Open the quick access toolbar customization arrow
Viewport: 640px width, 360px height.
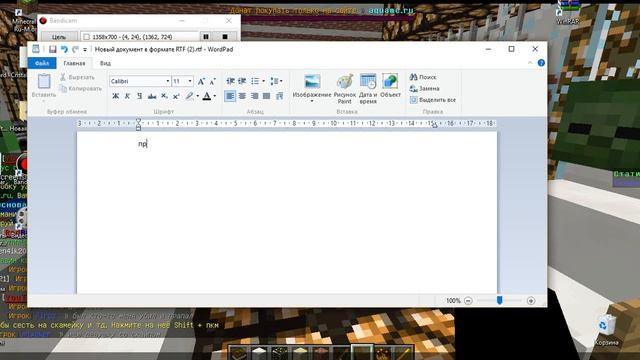(x=85, y=50)
